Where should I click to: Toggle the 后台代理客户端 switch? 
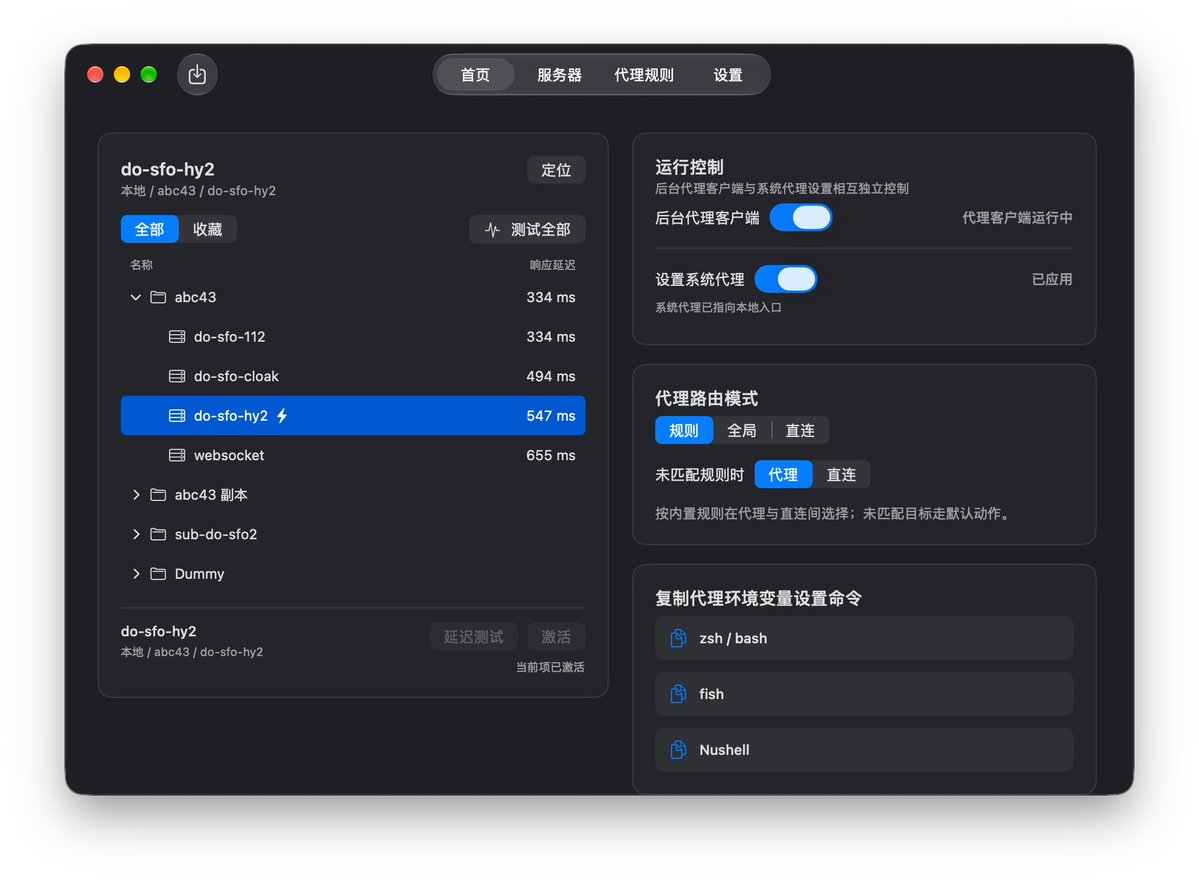(x=801, y=218)
